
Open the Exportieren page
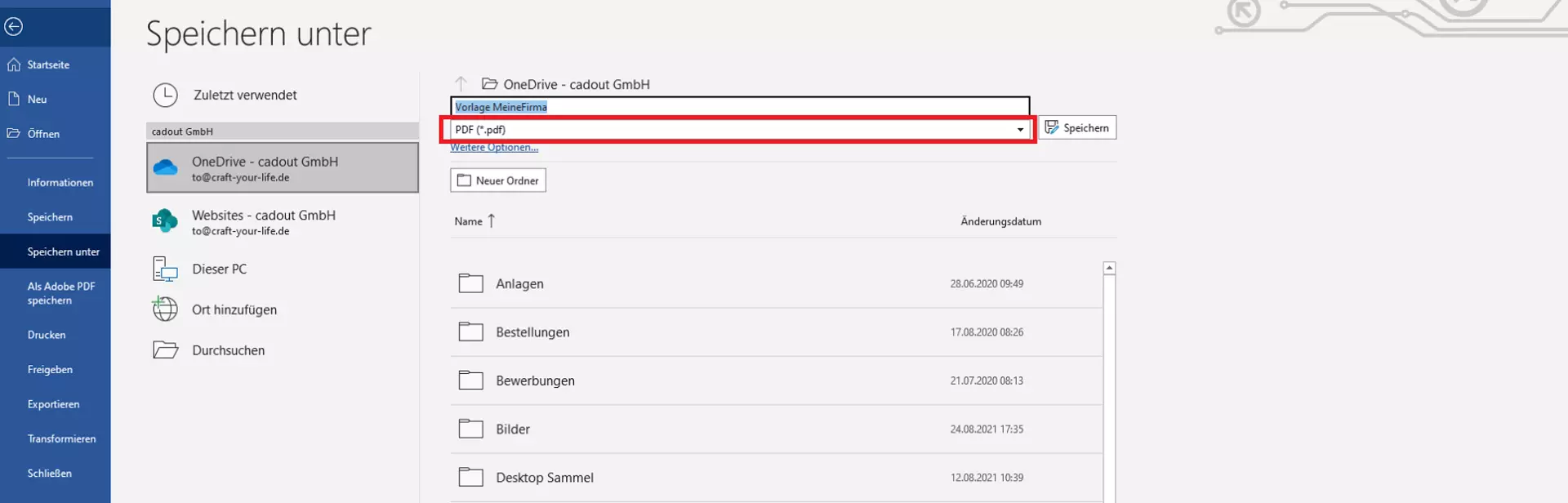(x=55, y=404)
